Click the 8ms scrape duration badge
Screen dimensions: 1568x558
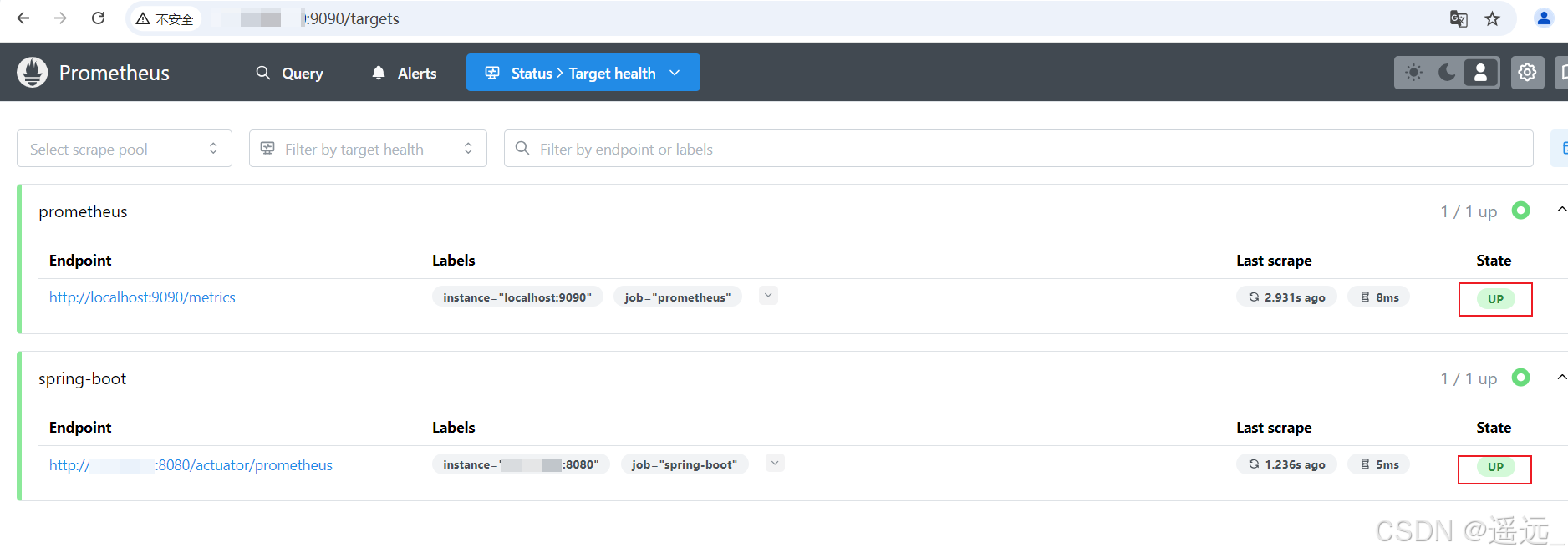[1379, 297]
